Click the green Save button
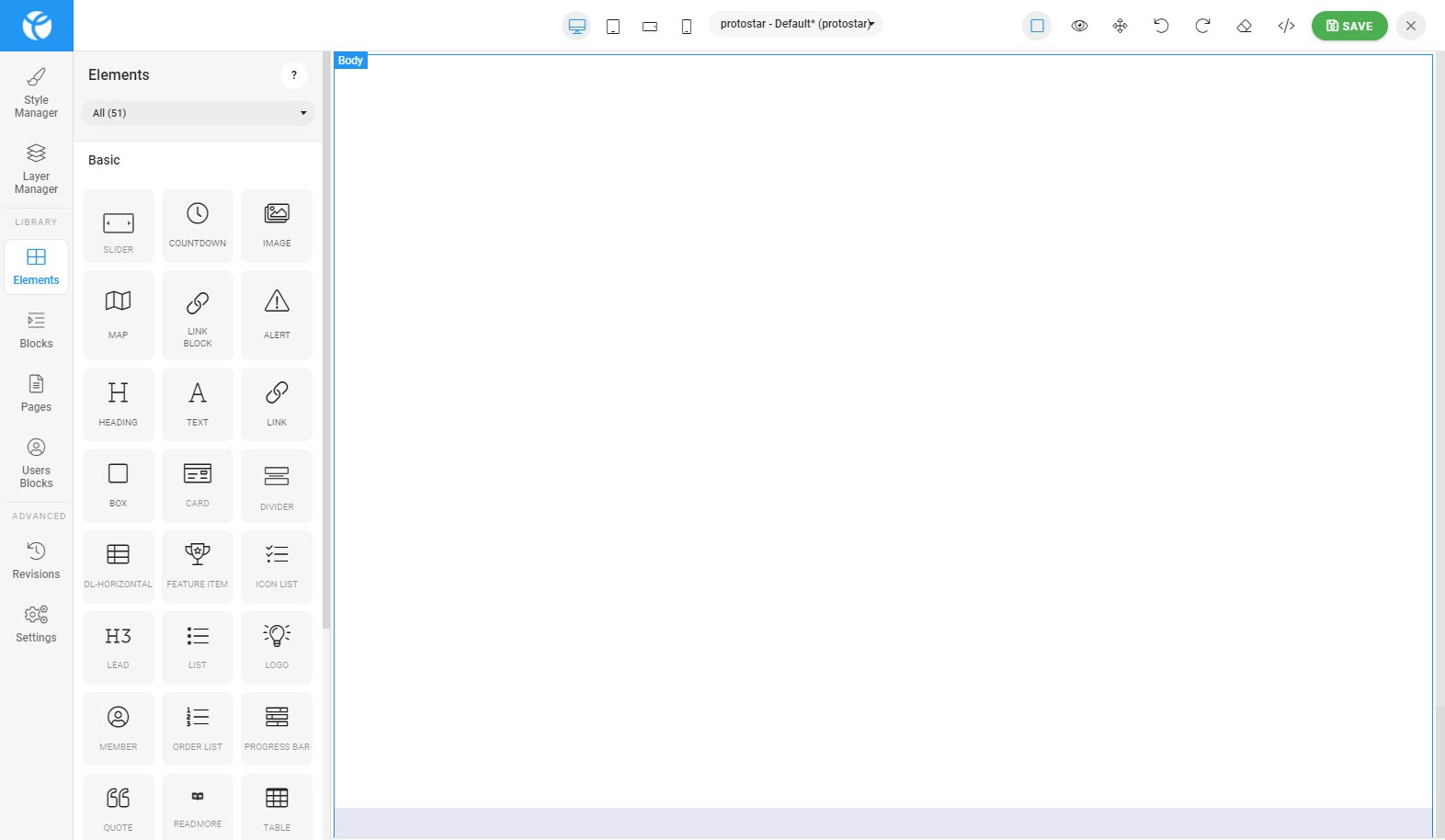 (1348, 26)
